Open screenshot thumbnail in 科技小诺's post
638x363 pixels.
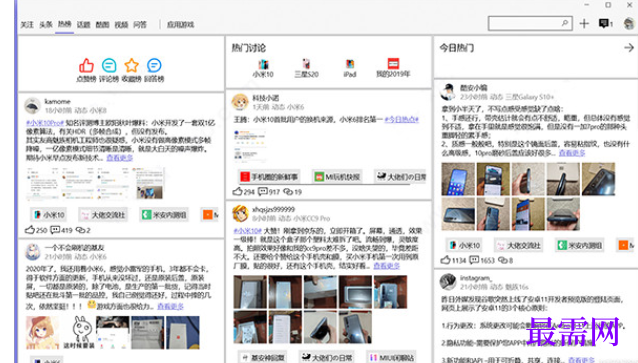pyautogui.click(x=250, y=146)
